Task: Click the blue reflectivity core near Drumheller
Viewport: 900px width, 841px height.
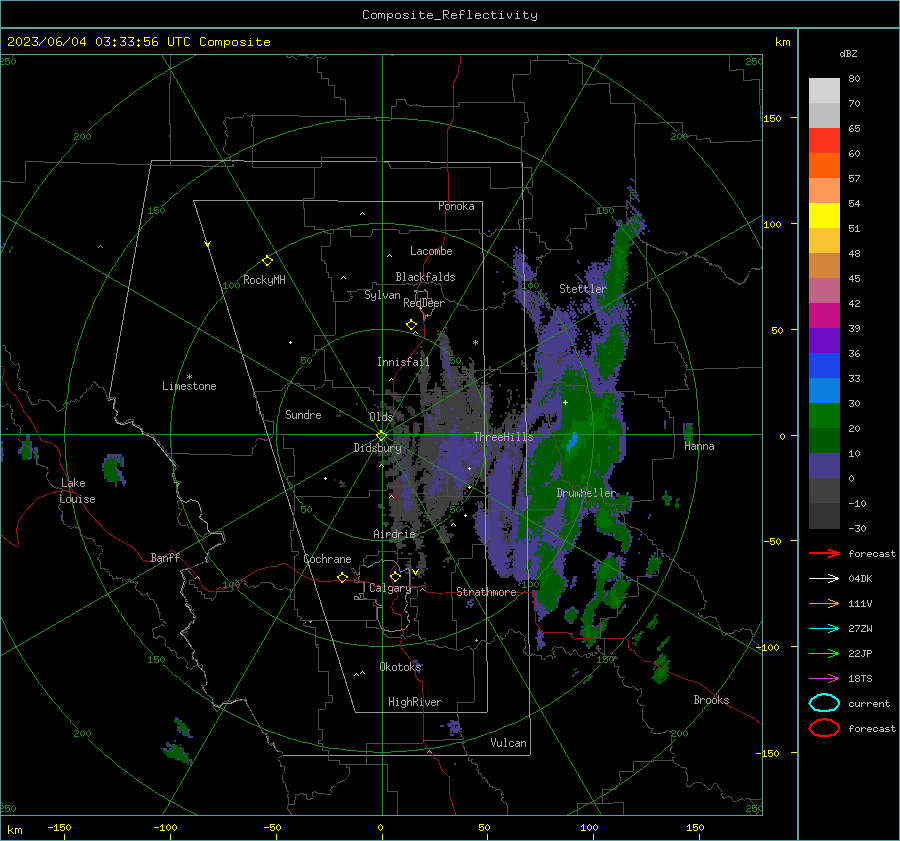Action: point(572,443)
